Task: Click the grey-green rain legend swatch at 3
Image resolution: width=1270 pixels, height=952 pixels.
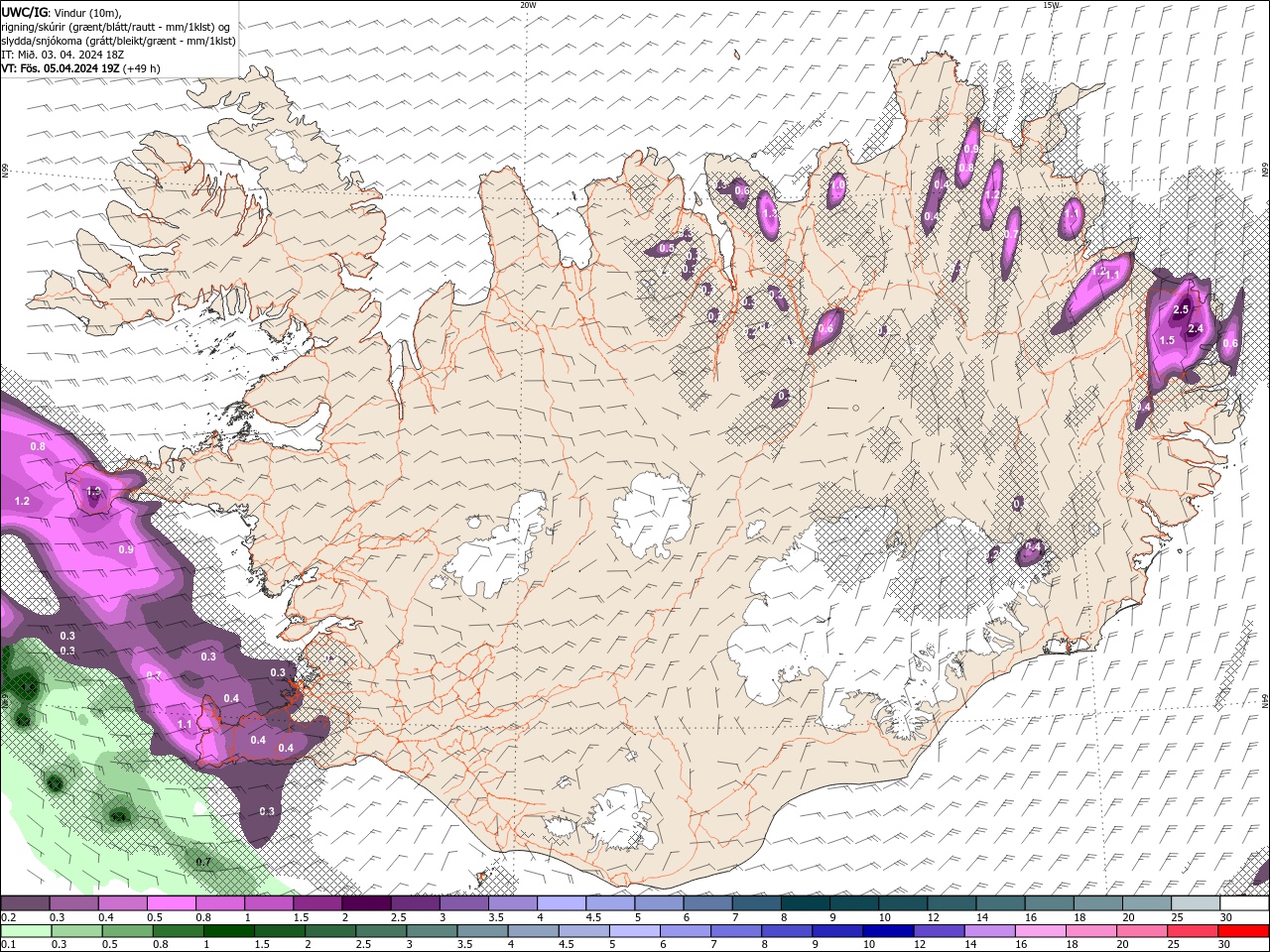Action: [x=432, y=931]
